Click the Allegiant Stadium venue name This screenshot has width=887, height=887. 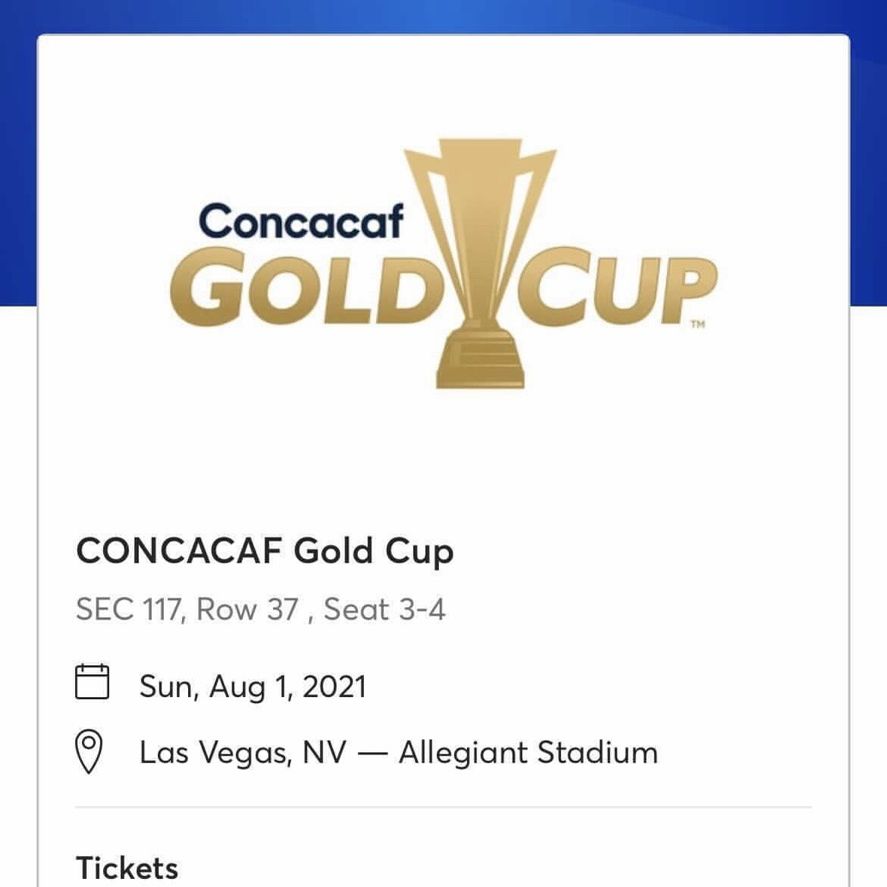(528, 752)
